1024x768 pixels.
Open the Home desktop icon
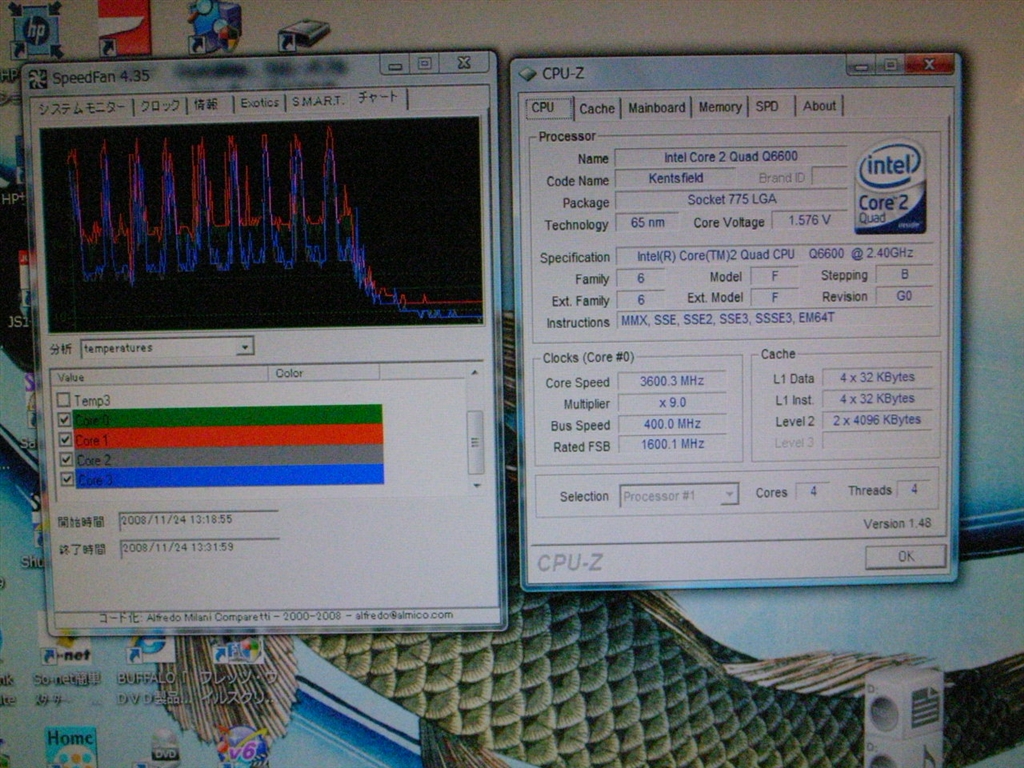(71, 745)
